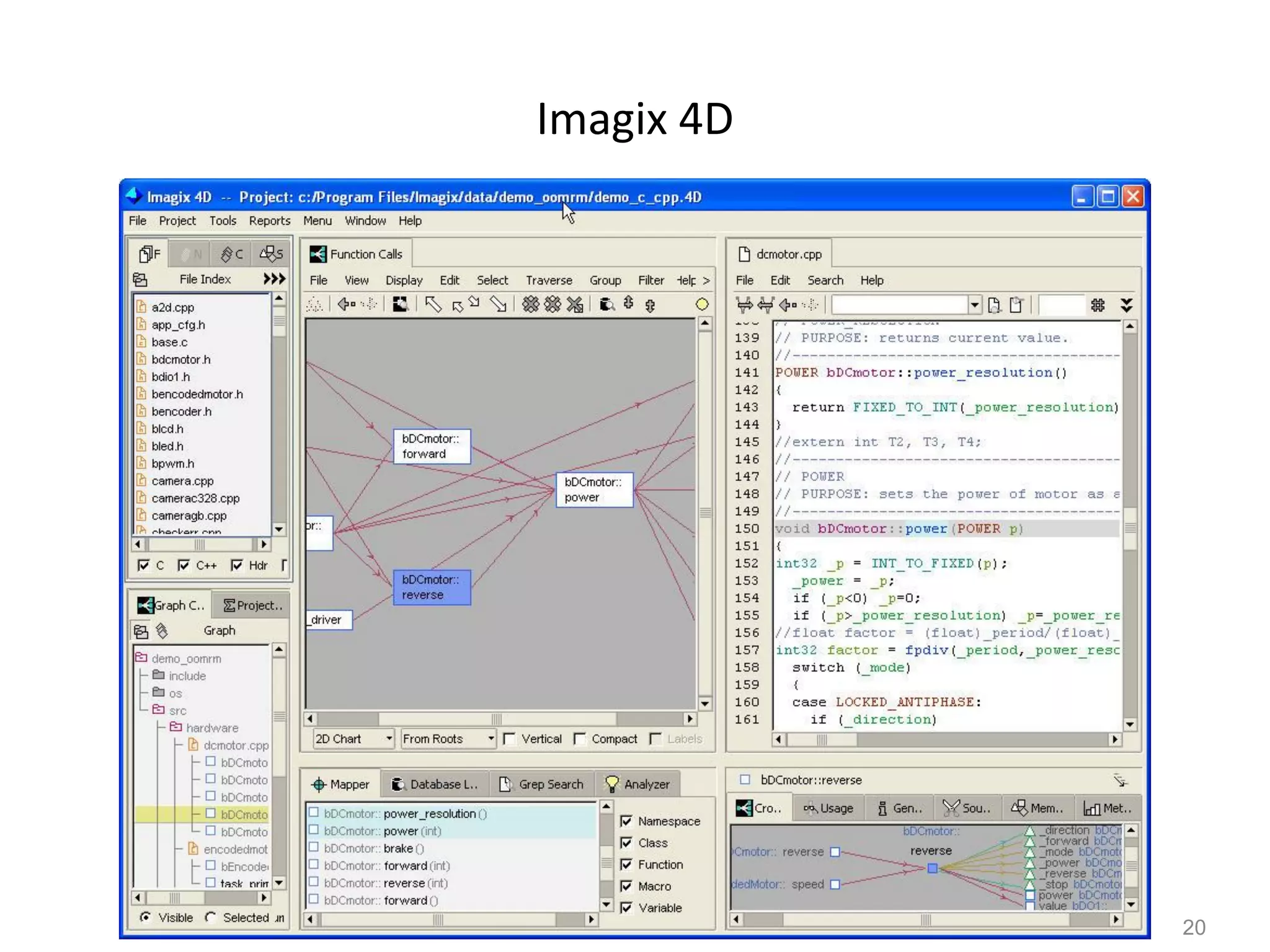Toggle the C++ file filter checkbox

tap(184, 565)
